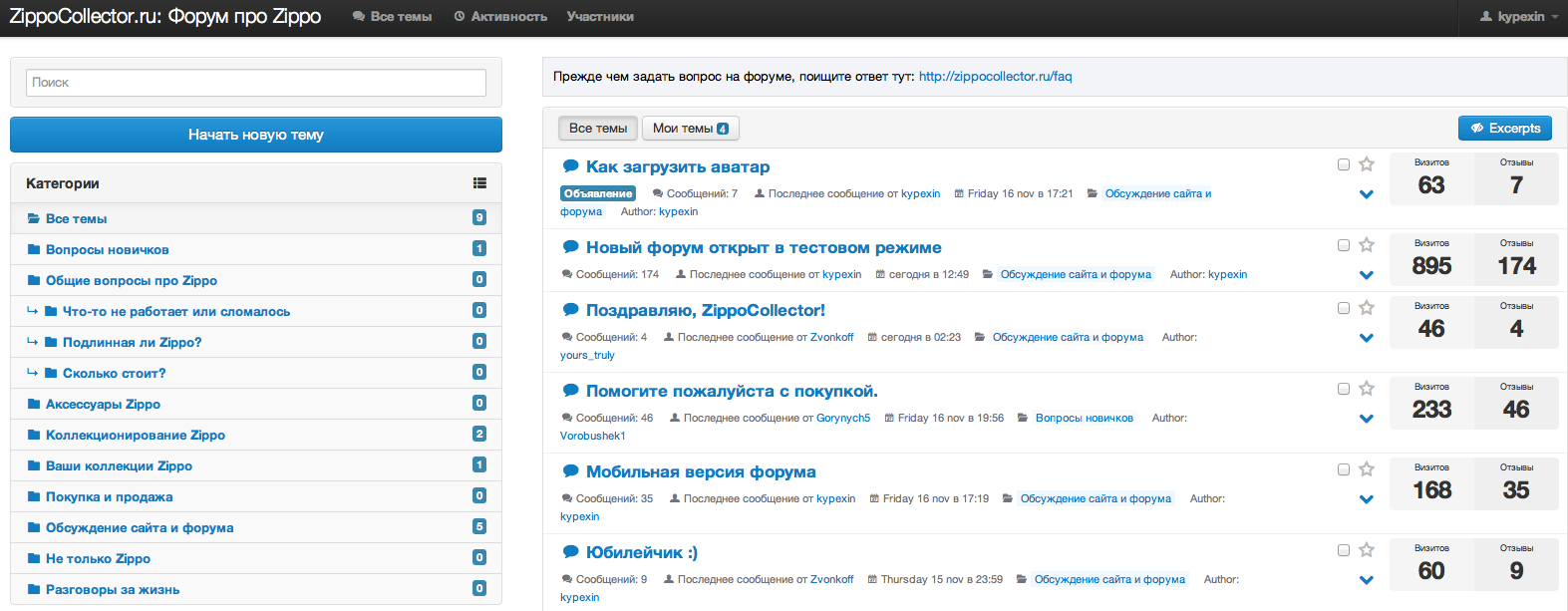1568x611 pixels.
Task: Click the folder icon for 'Подлинная ли Zippo?'
Action: [51, 342]
